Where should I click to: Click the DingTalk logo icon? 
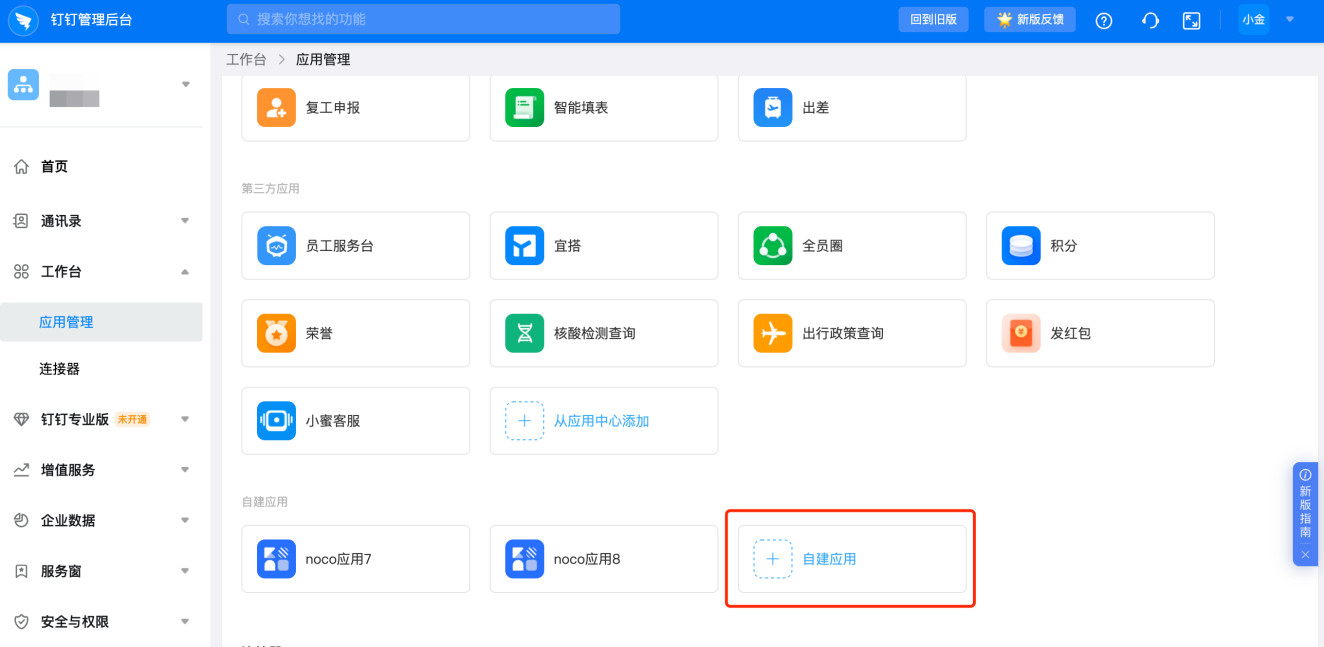pyautogui.click(x=22, y=20)
